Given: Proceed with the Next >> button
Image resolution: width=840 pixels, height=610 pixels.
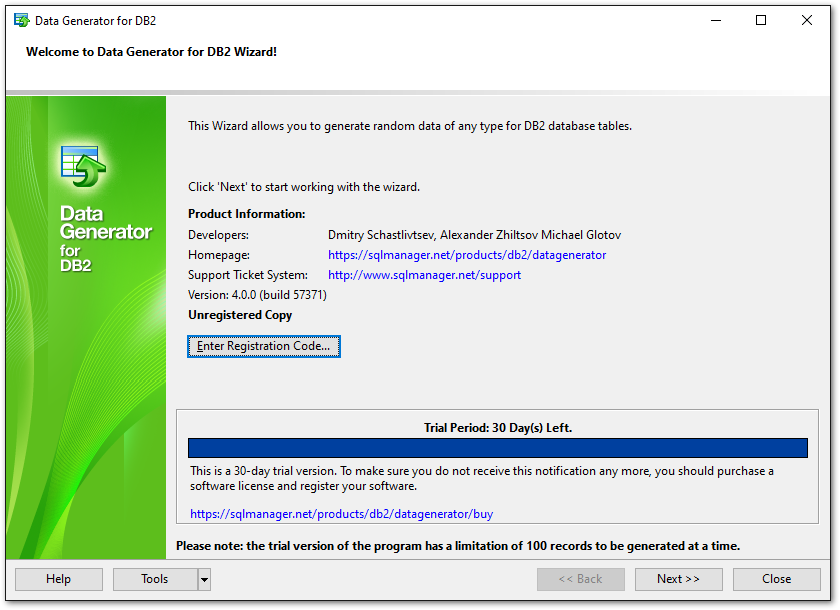Looking at the screenshot, I should click(678, 579).
